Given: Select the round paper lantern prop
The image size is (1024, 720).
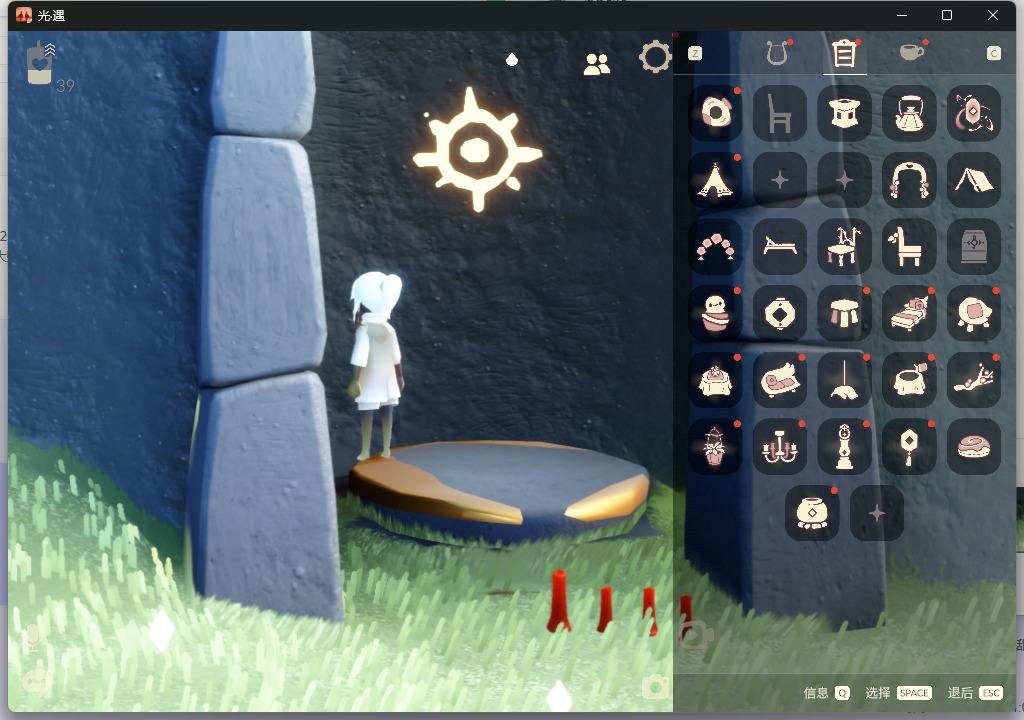Looking at the screenshot, I should tap(780, 313).
